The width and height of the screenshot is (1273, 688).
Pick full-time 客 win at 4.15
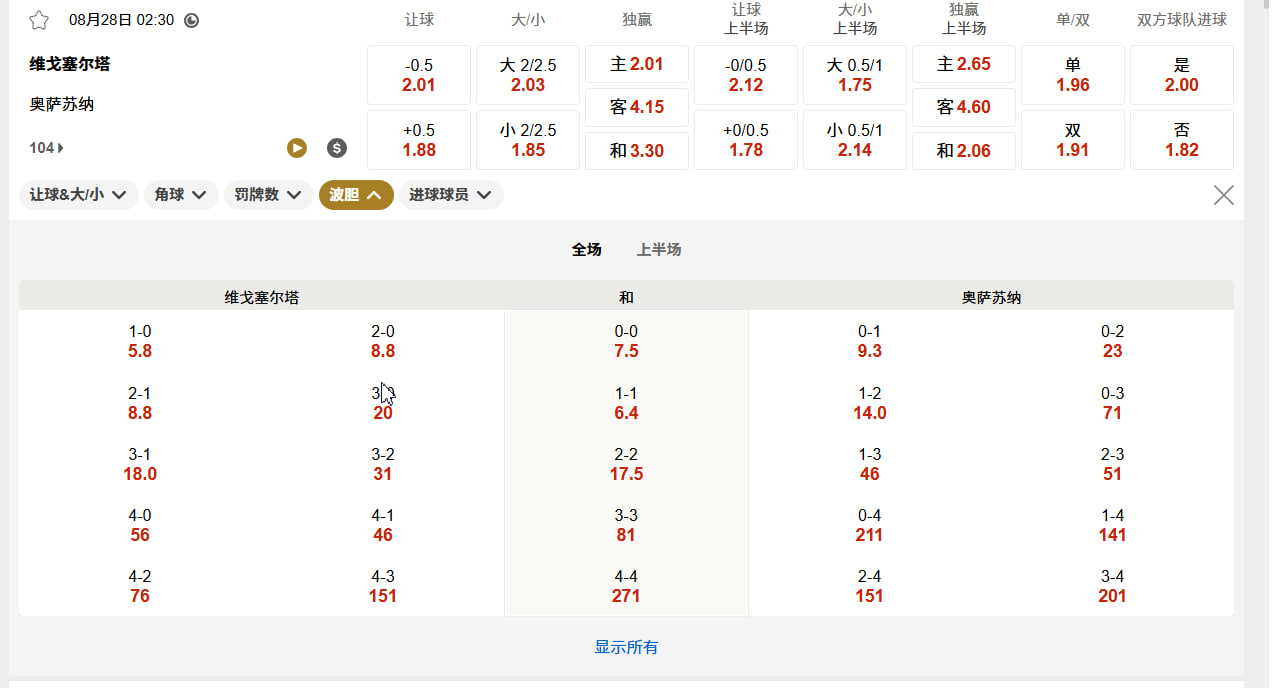coord(637,107)
